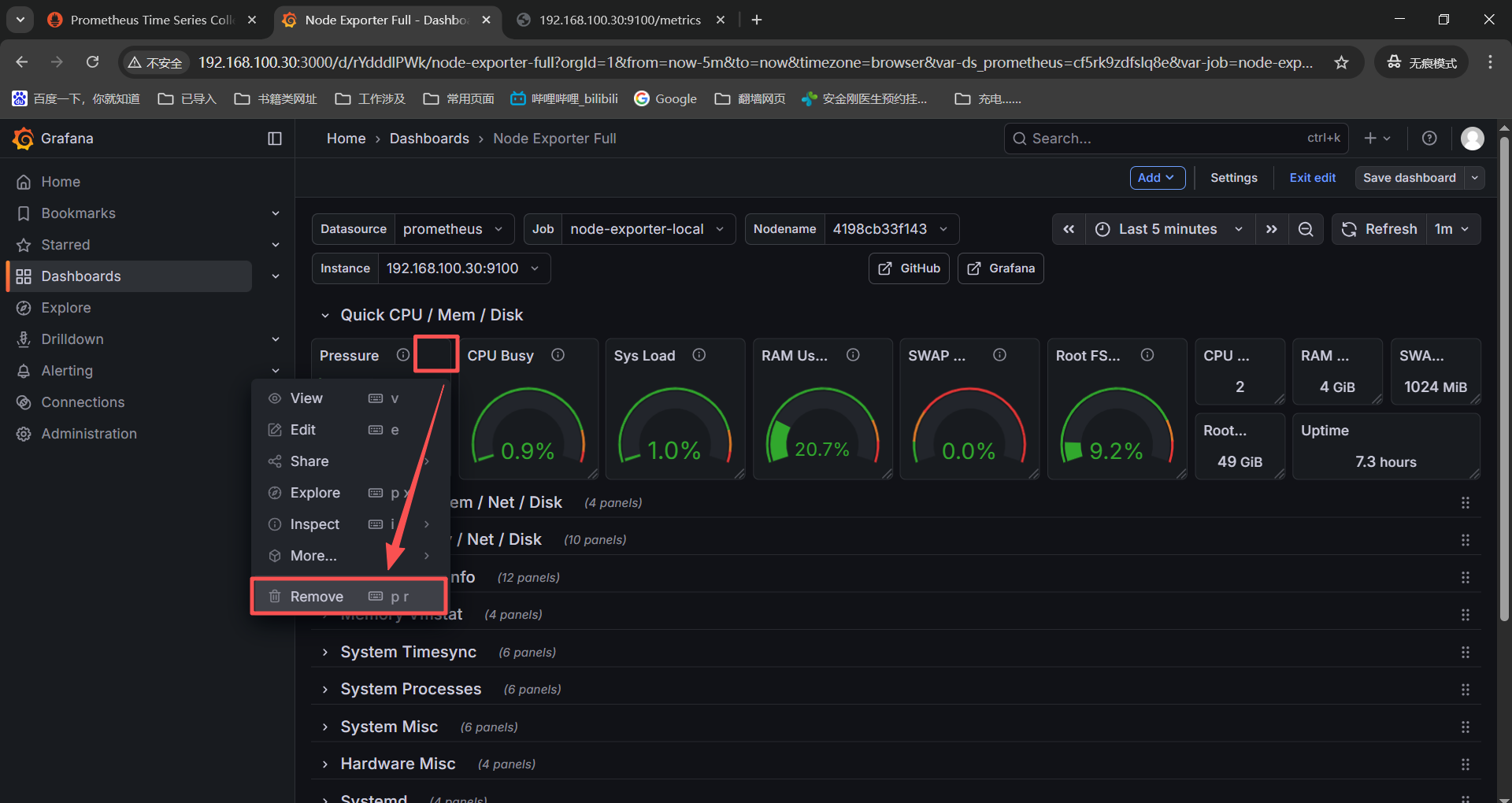The width and height of the screenshot is (1512, 803).
Task: Grab drag handle of Hardware Misc row
Action: coord(1466,764)
